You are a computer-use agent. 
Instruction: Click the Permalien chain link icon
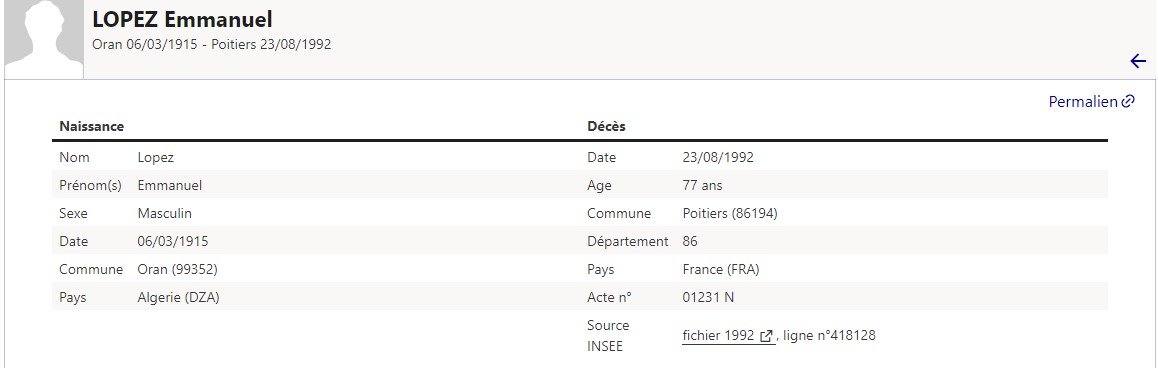[x=1128, y=102]
